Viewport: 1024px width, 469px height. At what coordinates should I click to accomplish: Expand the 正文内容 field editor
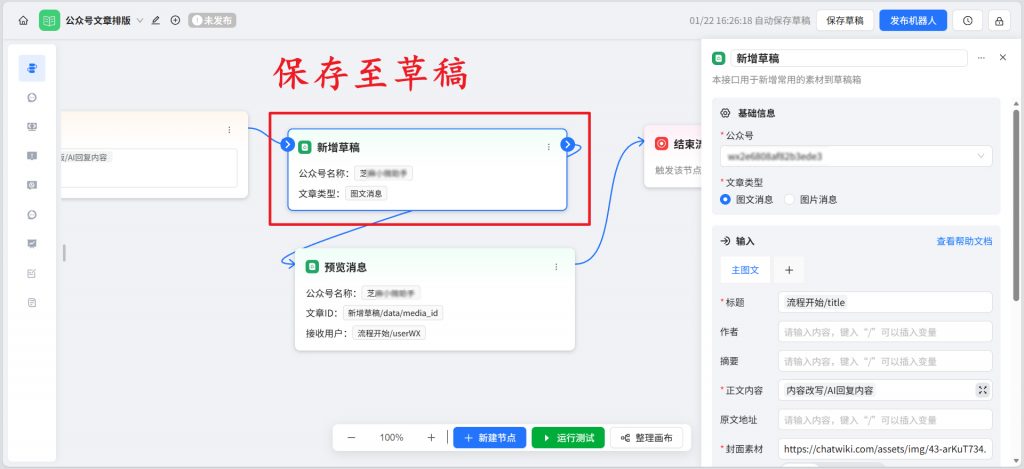(x=982, y=391)
